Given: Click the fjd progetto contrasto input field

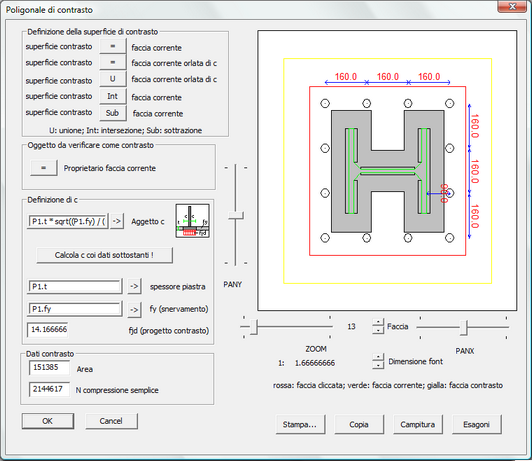Looking at the screenshot, I should pos(48,330).
